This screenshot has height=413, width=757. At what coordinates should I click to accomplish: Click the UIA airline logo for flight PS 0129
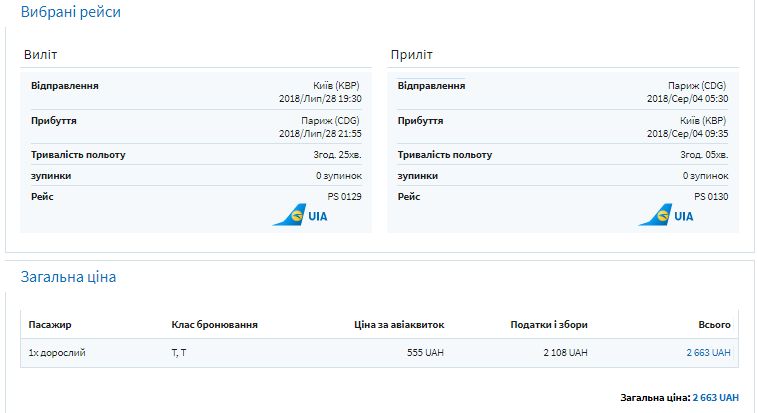coord(300,215)
